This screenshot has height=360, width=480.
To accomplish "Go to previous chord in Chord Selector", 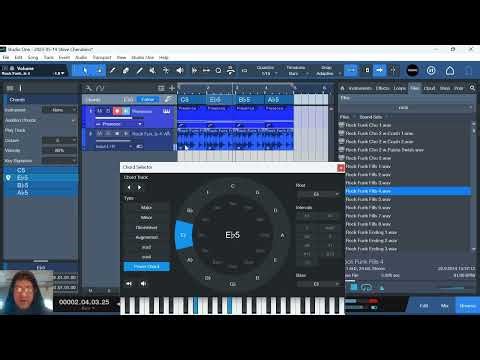I will coord(129,187).
